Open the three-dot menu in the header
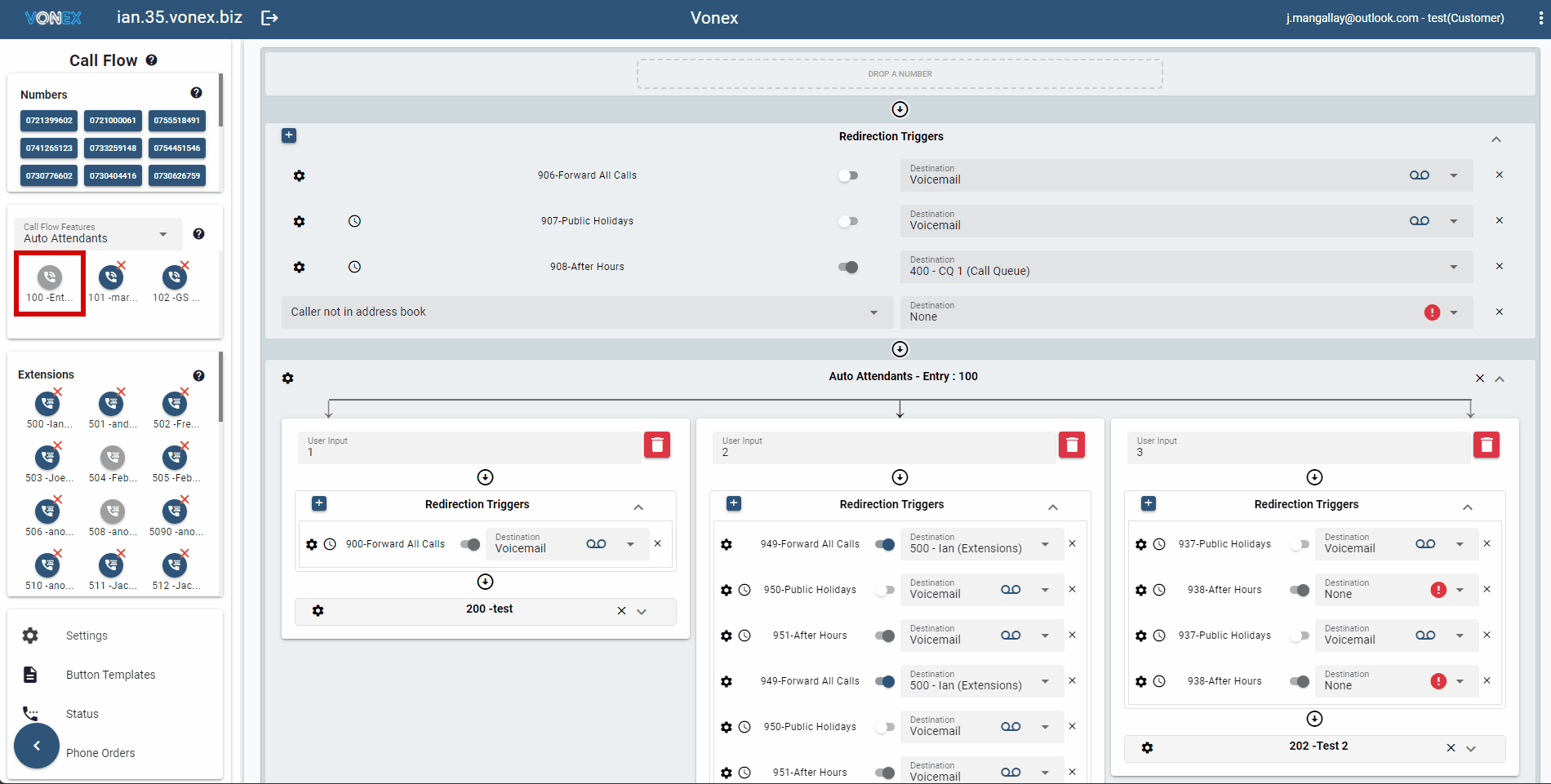This screenshot has width=1551, height=784. point(1540,18)
